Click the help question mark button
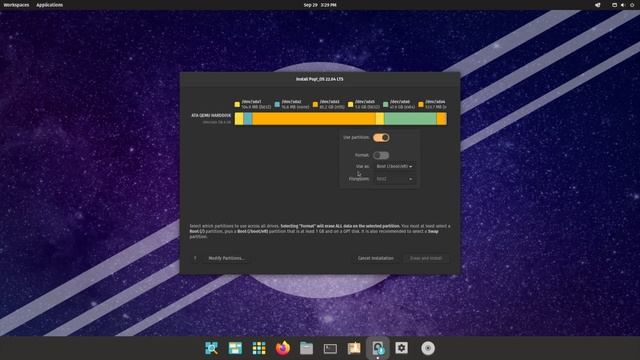This screenshot has height=360, width=640. coord(195,258)
